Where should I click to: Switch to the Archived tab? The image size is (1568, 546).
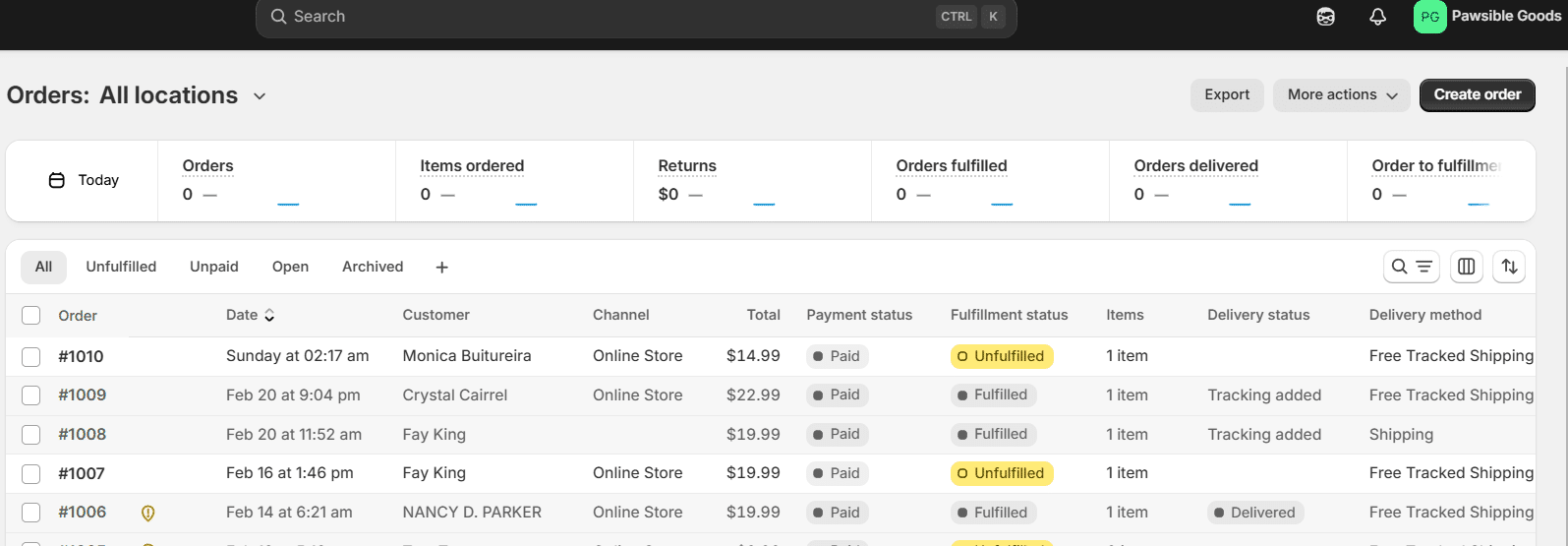[373, 267]
